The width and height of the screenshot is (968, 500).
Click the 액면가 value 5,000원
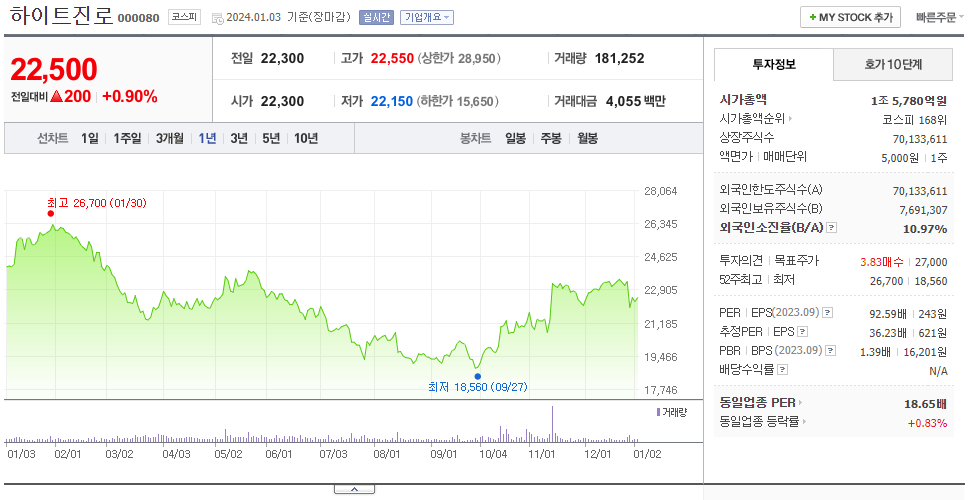tap(900, 157)
